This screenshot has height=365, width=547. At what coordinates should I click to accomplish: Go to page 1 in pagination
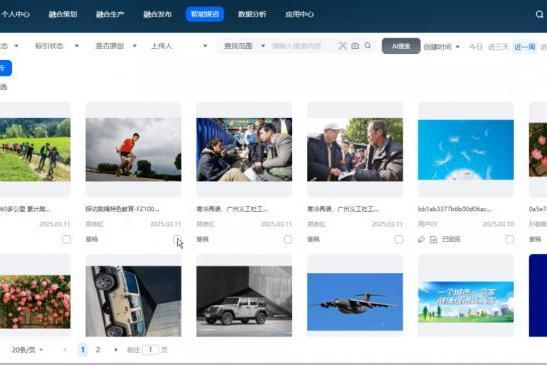point(83,349)
